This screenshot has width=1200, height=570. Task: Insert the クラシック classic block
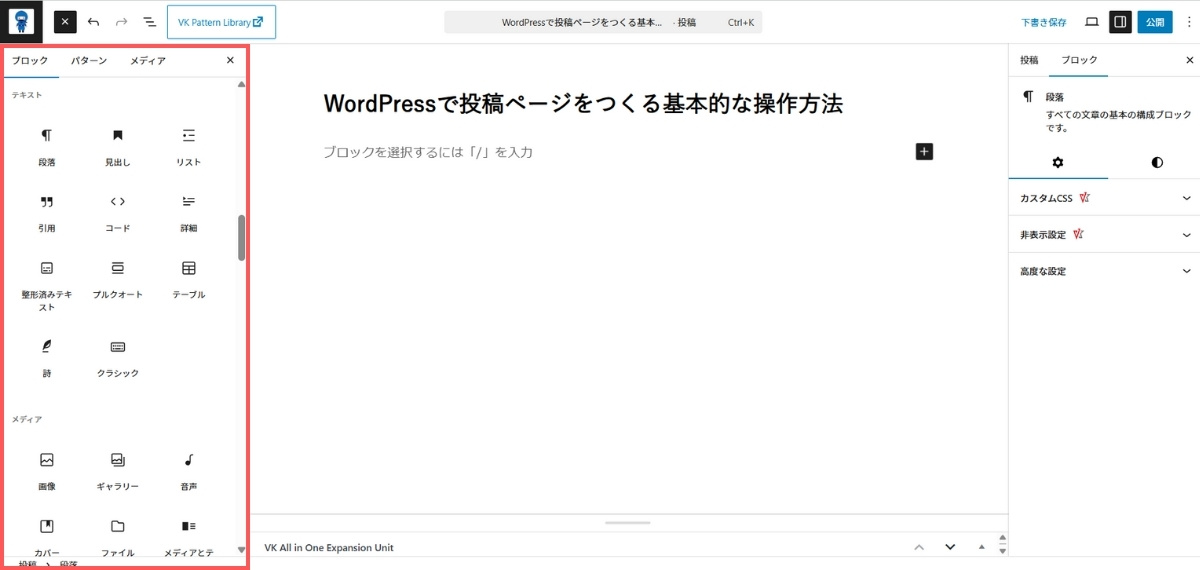tap(118, 358)
